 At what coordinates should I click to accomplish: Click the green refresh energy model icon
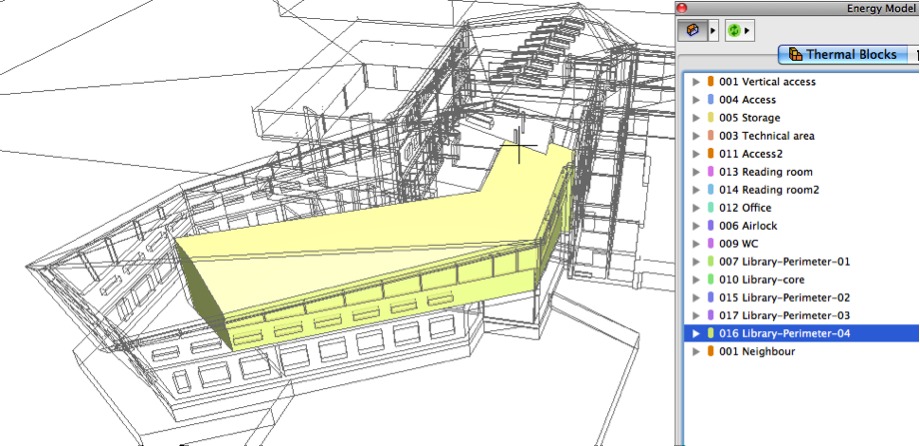click(734, 31)
